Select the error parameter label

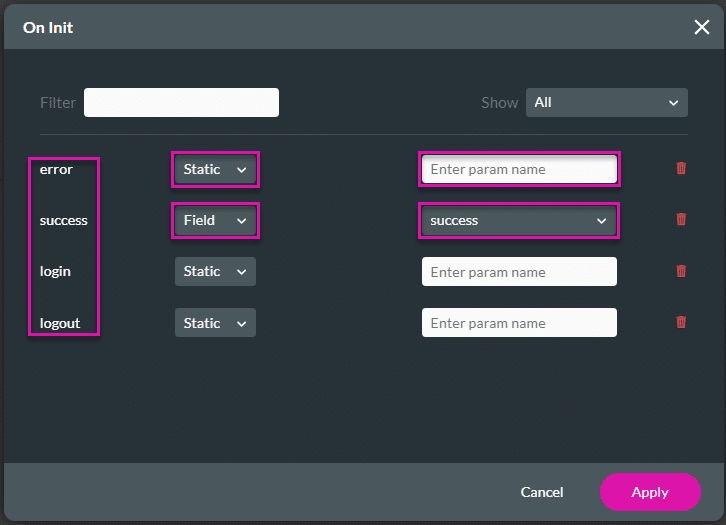[x=56, y=170]
